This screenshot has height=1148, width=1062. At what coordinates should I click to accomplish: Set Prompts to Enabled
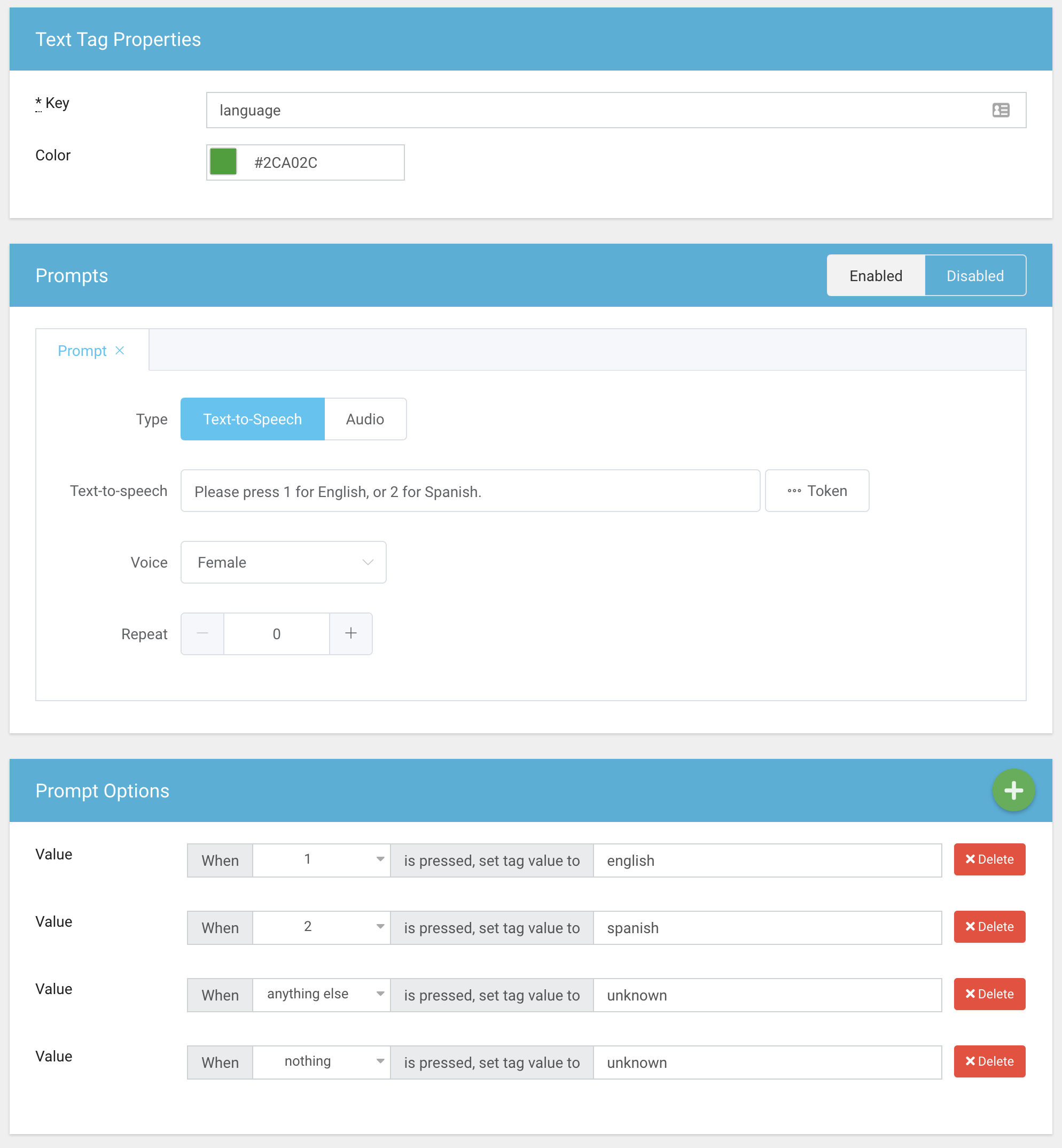[x=875, y=275]
